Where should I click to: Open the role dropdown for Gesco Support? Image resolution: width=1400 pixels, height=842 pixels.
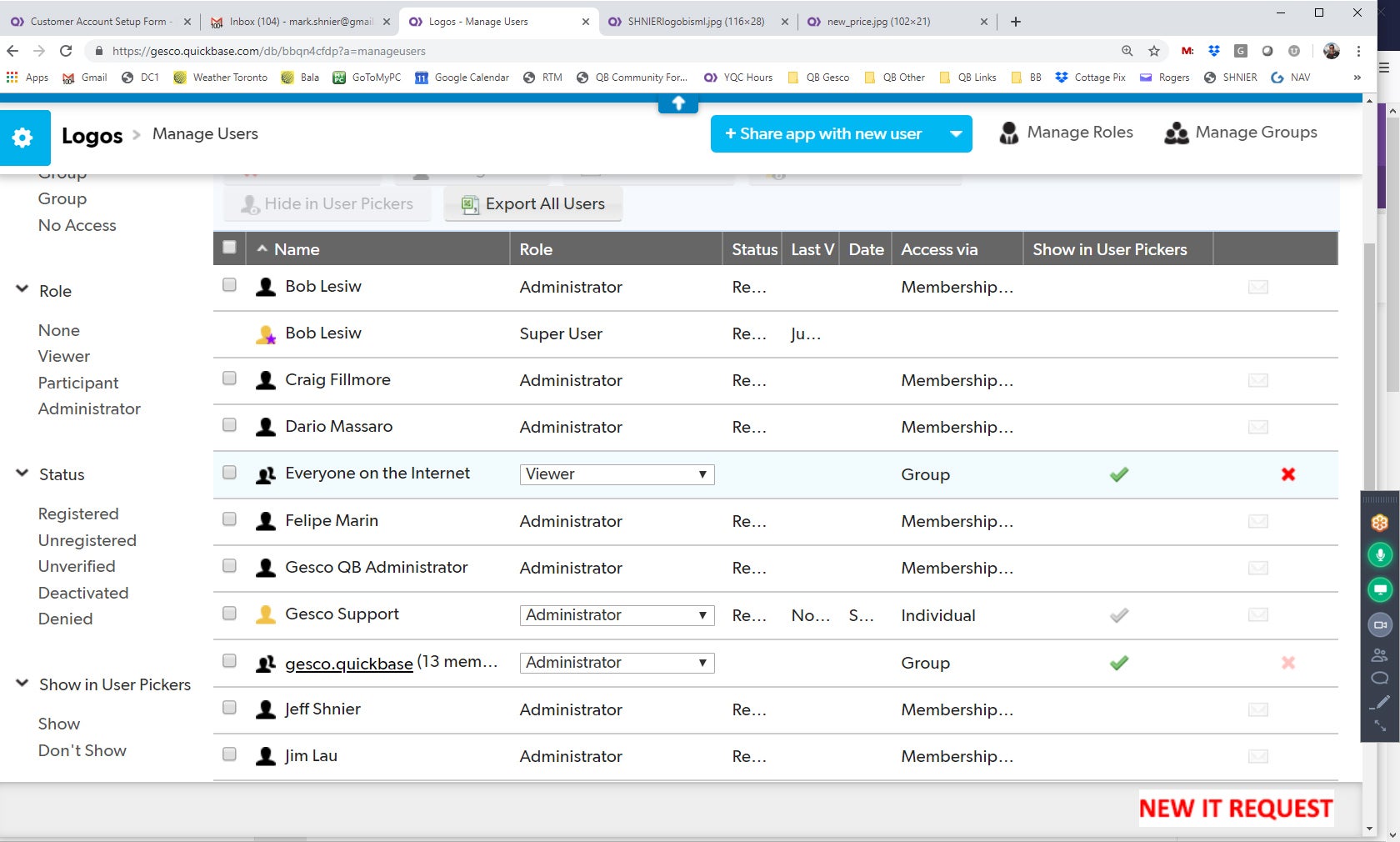[x=617, y=615]
